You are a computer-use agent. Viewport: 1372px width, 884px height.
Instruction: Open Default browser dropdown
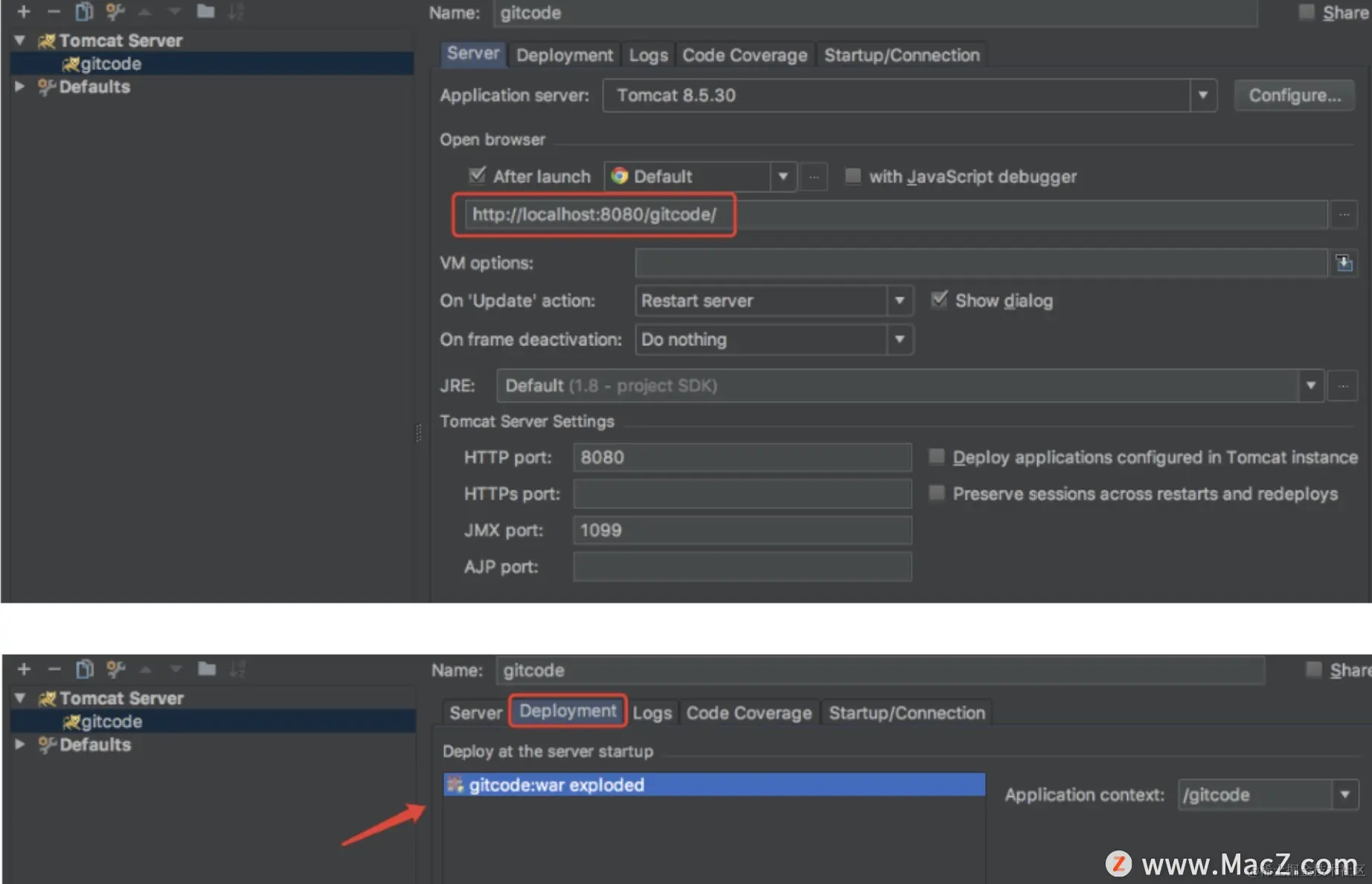783,176
